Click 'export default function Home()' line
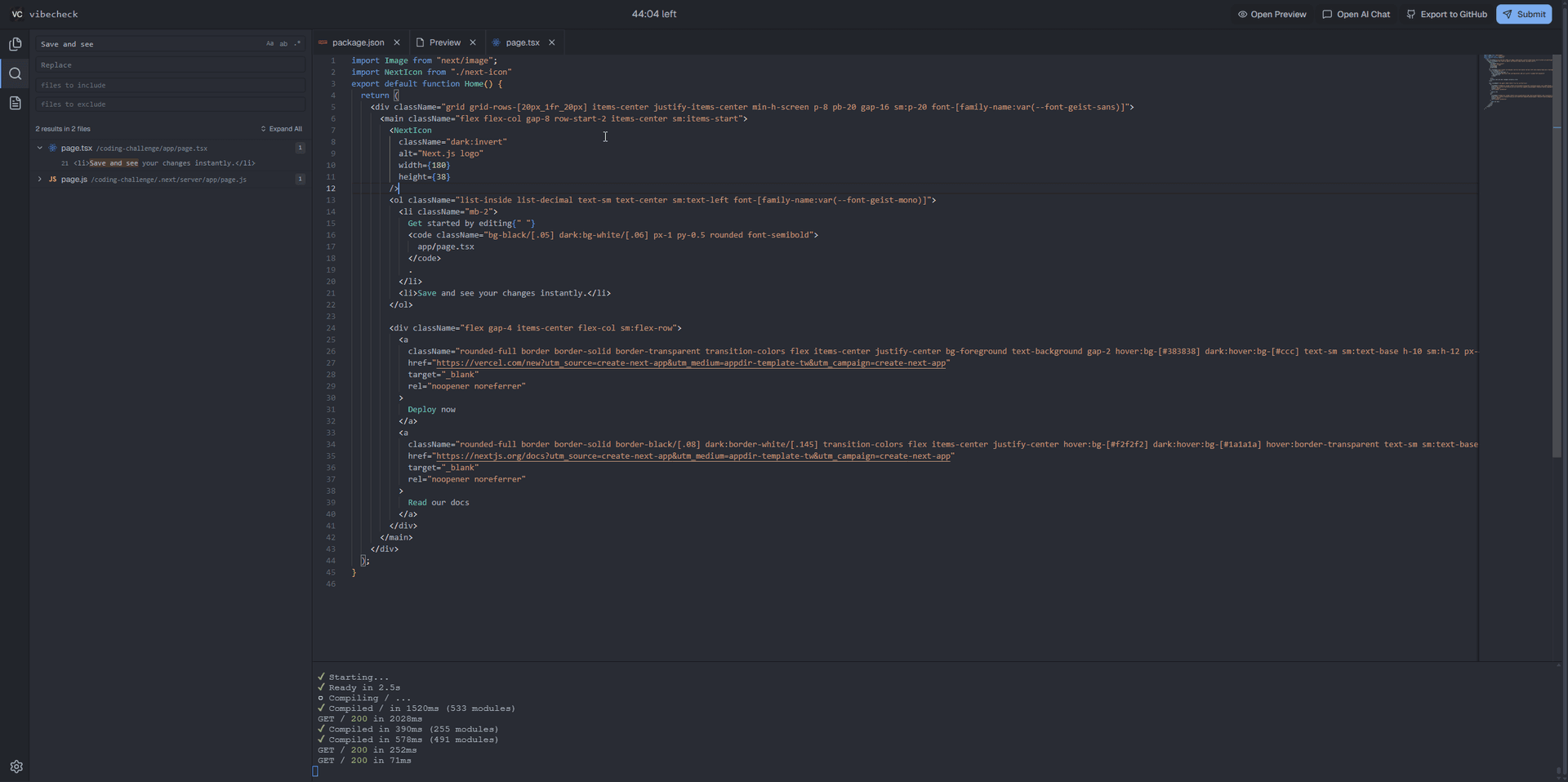1568x782 pixels. click(x=427, y=84)
